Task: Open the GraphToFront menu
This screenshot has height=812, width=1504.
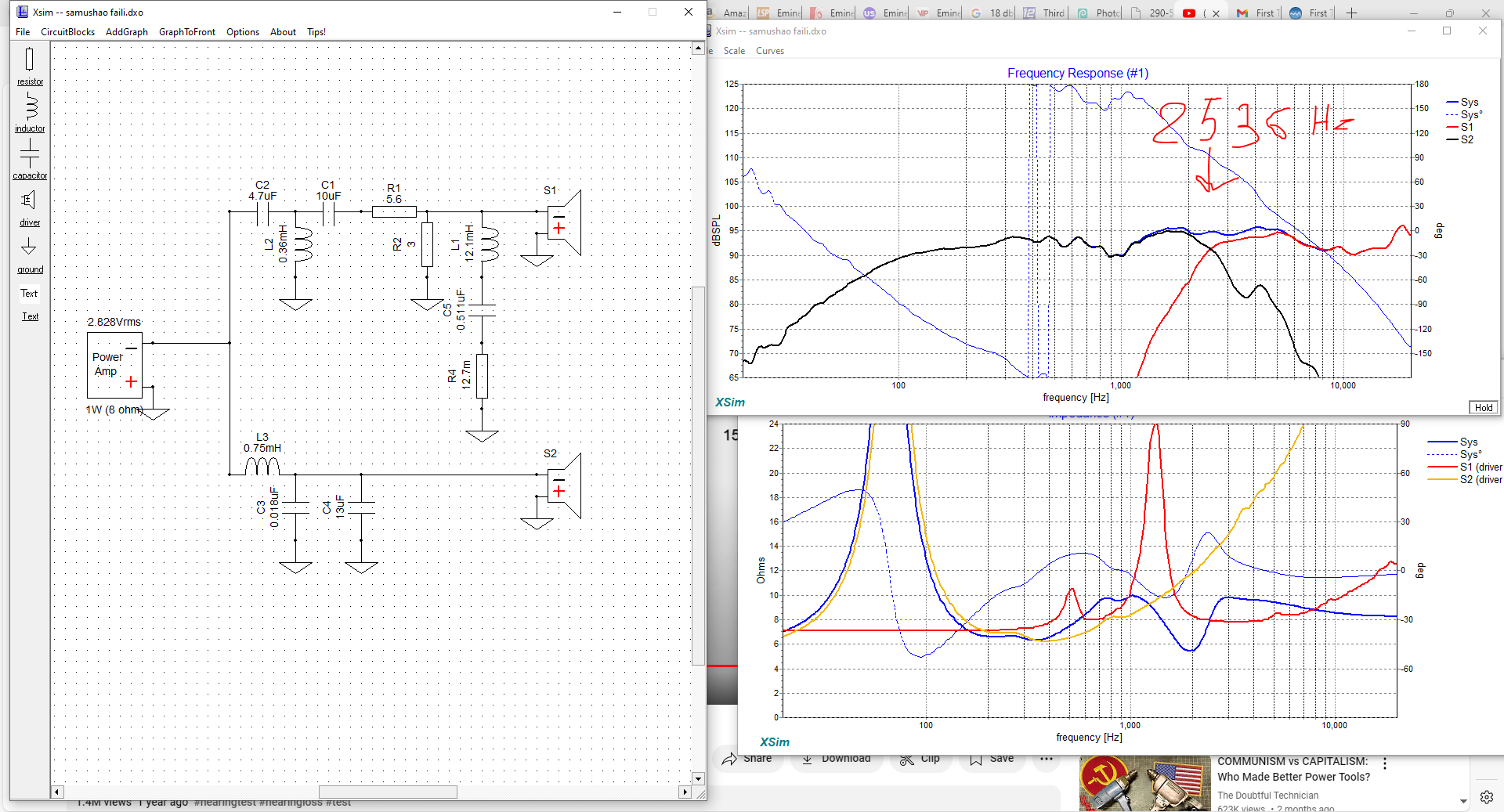Action: [187, 32]
